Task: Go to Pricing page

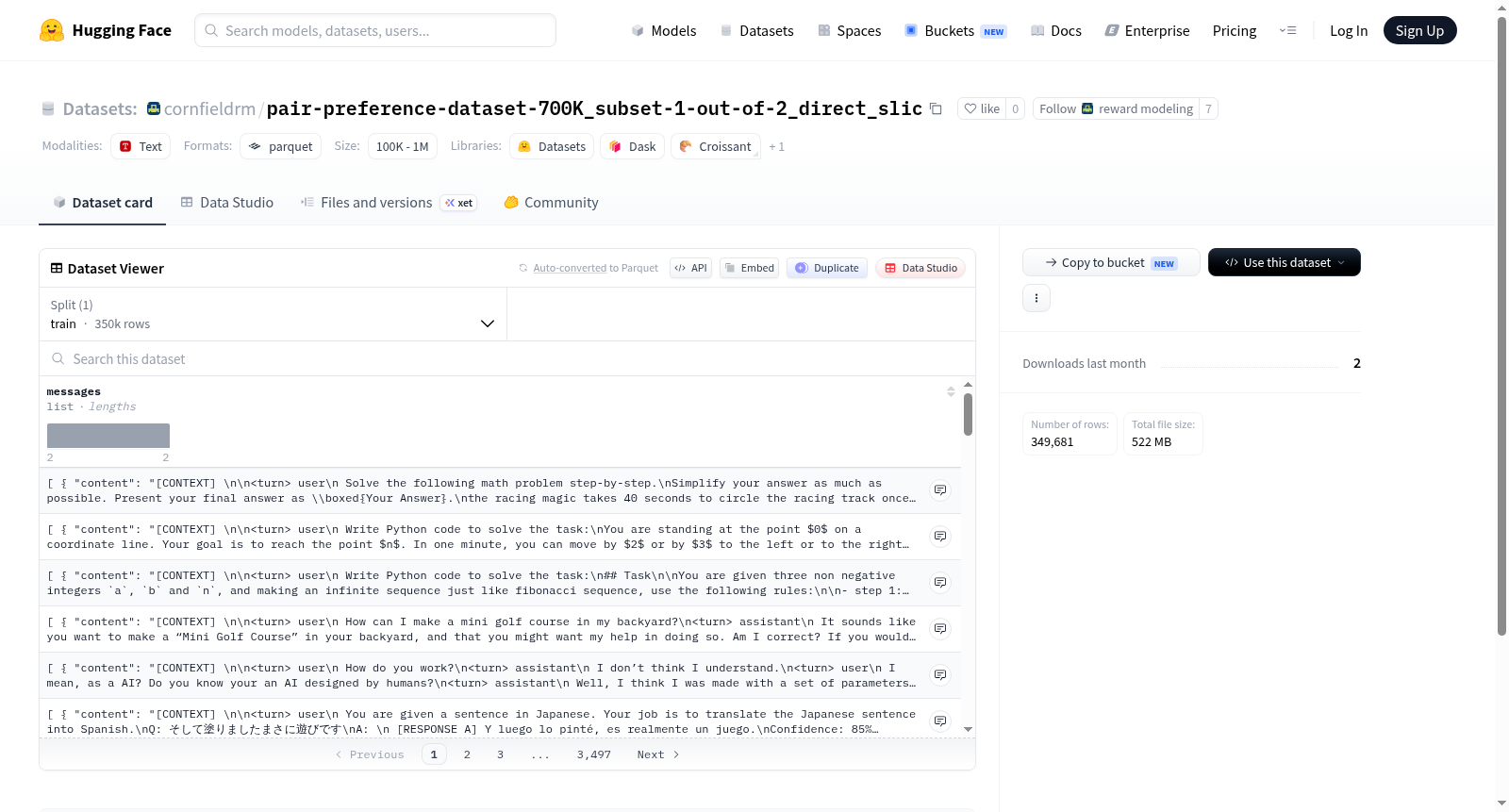Action: click(1235, 30)
